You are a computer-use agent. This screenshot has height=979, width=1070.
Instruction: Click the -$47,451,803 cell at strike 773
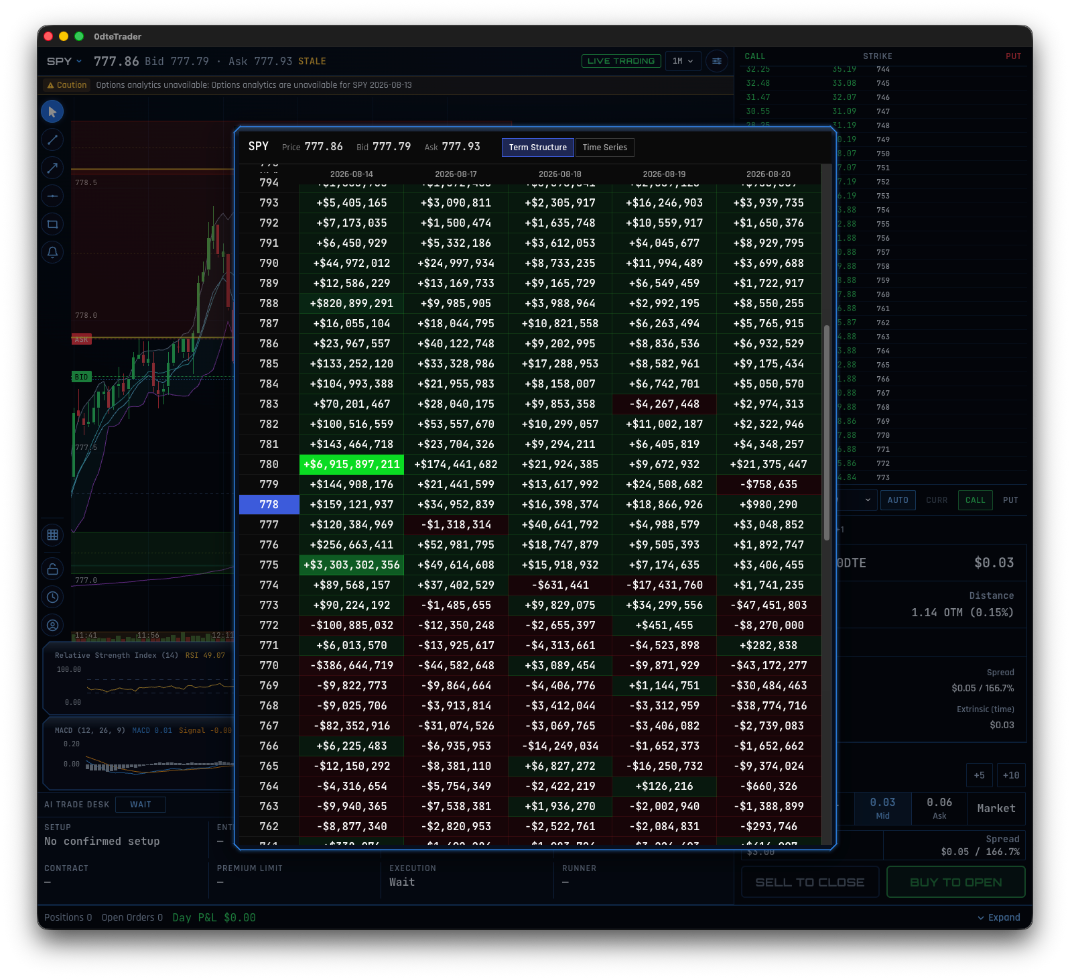[x=768, y=605]
